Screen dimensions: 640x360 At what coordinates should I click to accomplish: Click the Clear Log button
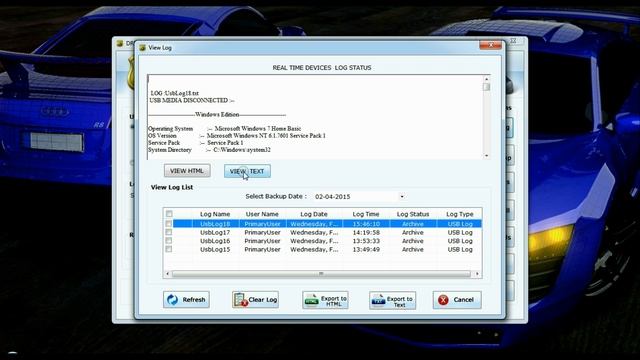[x=256, y=300]
